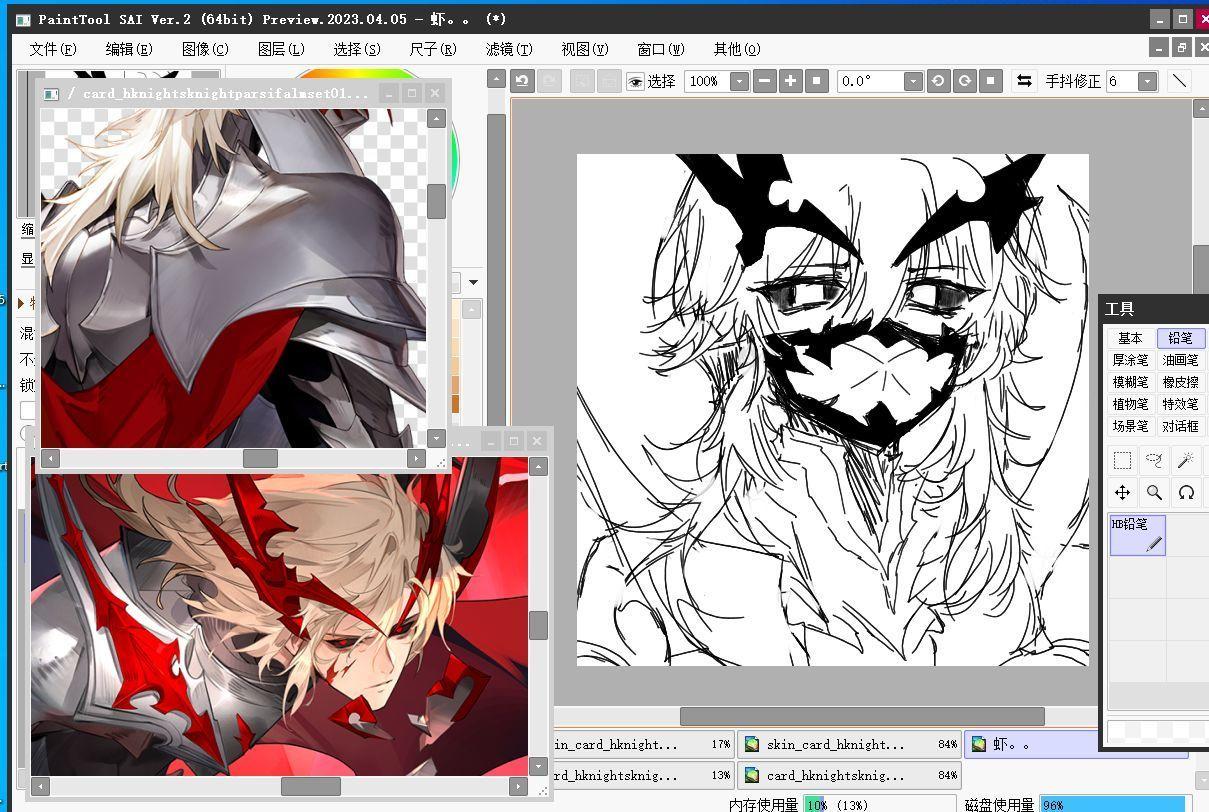Switch to the 植物笔 tool group
The image size is (1209, 812).
pyautogui.click(x=1130, y=404)
